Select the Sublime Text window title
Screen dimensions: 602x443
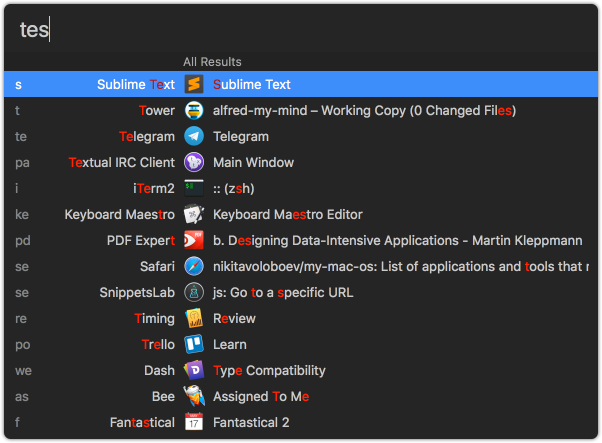click(252, 84)
